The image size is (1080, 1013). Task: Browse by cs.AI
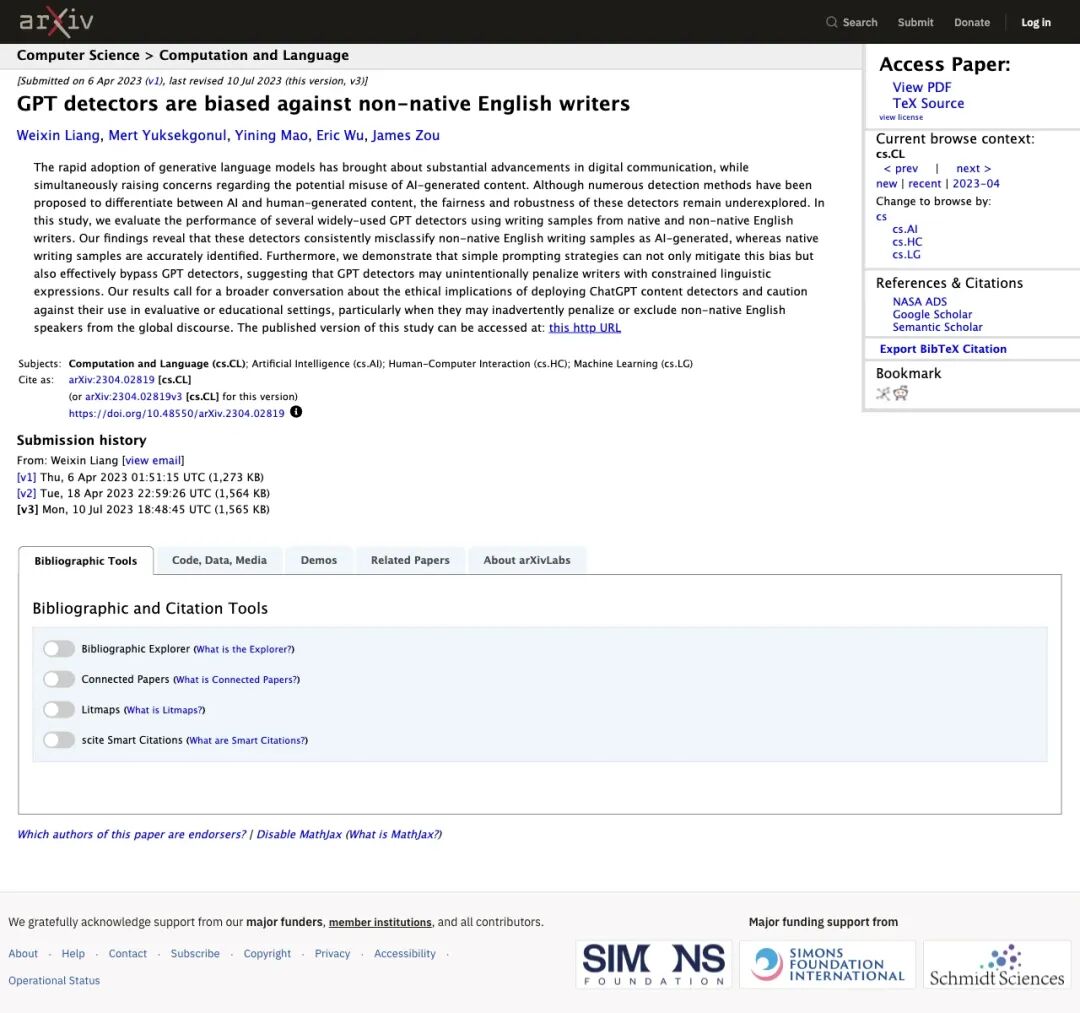[905, 229]
